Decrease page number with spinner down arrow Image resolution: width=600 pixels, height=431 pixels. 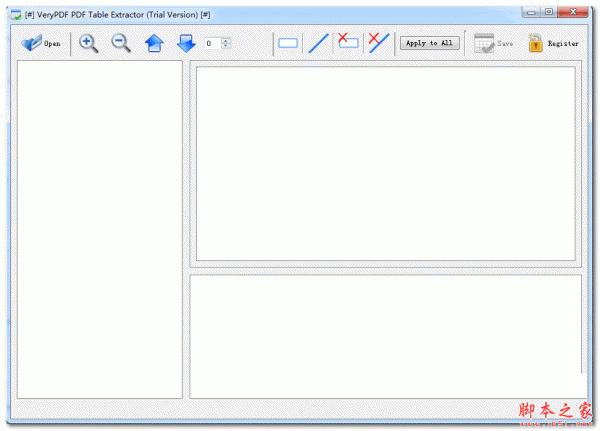226,47
